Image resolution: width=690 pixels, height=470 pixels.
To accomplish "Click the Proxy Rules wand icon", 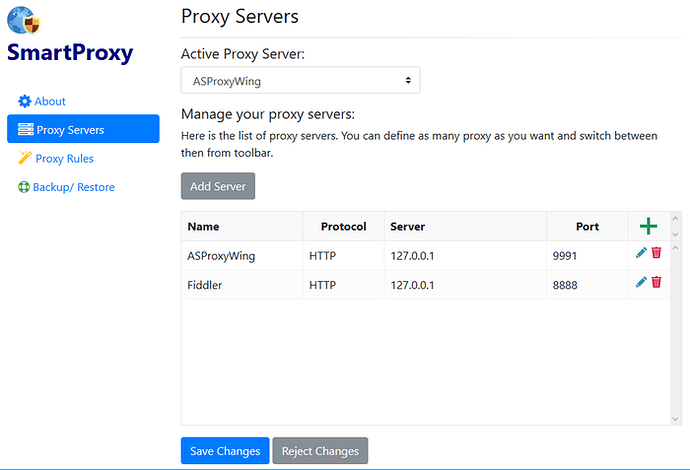I will point(25,158).
